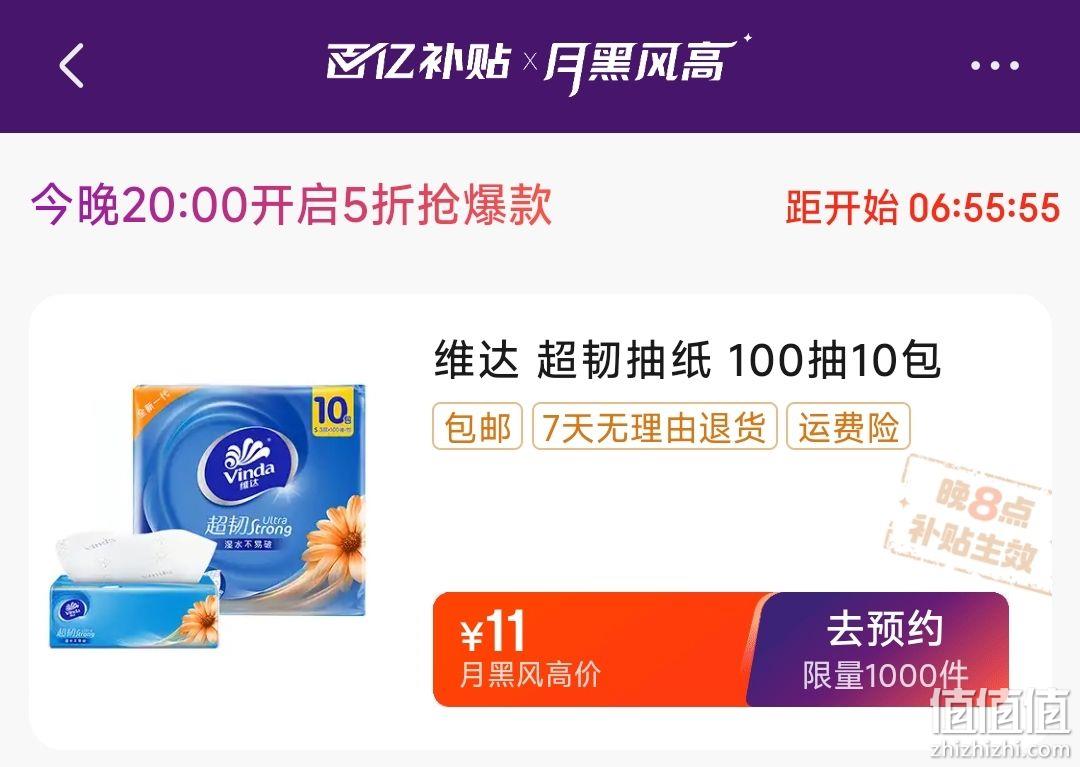Viewport: 1080px width, 767px height.
Task: Tap the 百亿补贴 logo in the header
Action: click(x=419, y=62)
